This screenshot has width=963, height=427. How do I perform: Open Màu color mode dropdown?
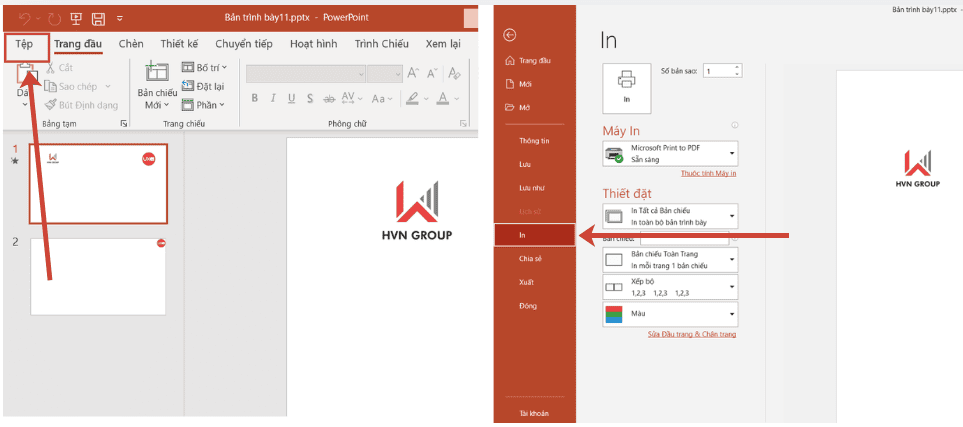pyautogui.click(x=671, y=314)
